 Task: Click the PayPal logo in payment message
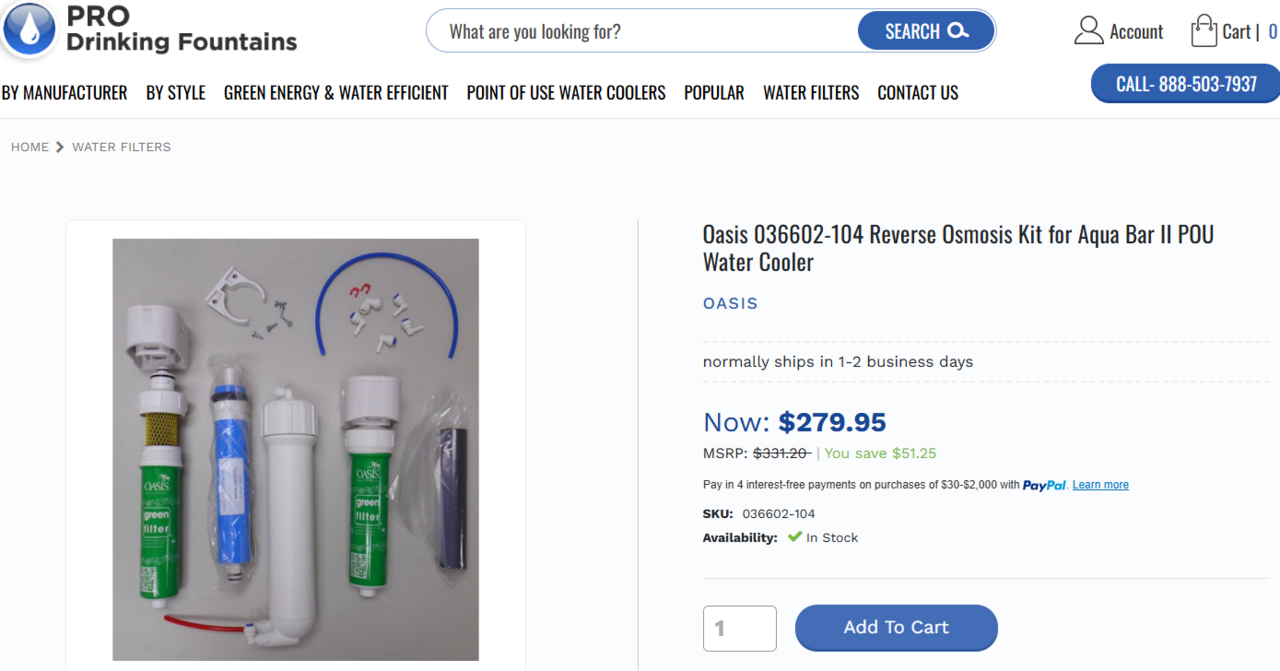point(1044,485)
